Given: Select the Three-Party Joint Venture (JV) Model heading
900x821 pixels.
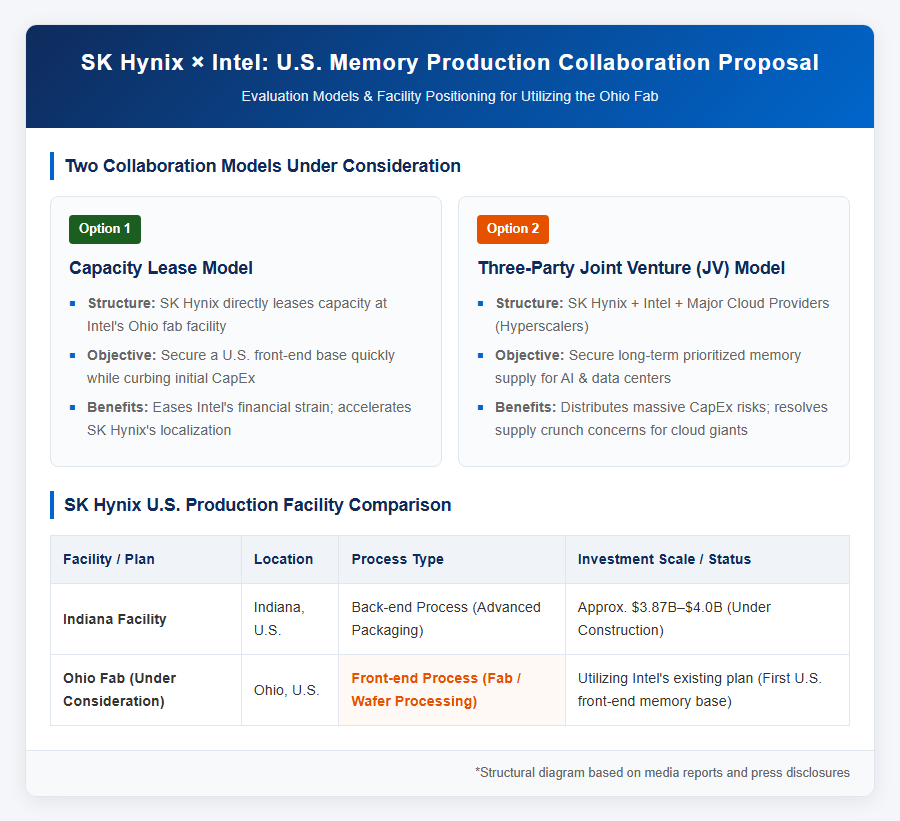Looking at the screenshot, I should 631,268.
